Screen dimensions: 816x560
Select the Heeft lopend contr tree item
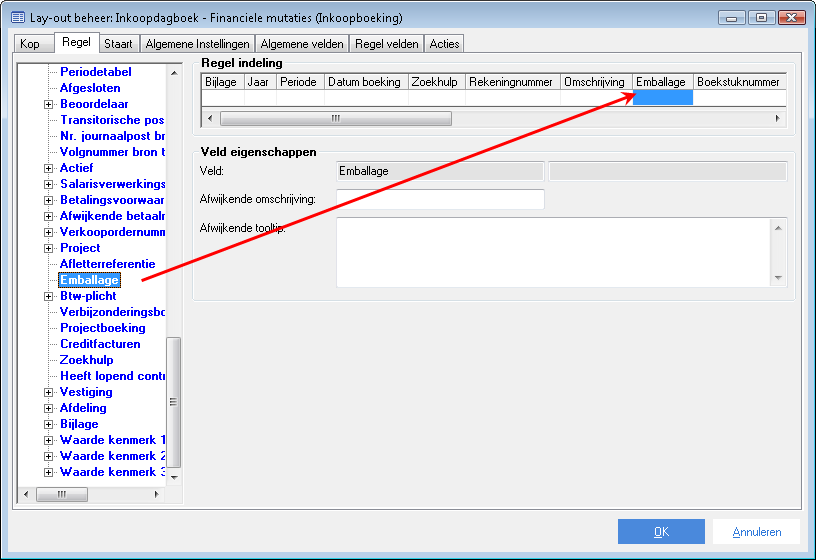pyautogui.click(x=112, y=376)
